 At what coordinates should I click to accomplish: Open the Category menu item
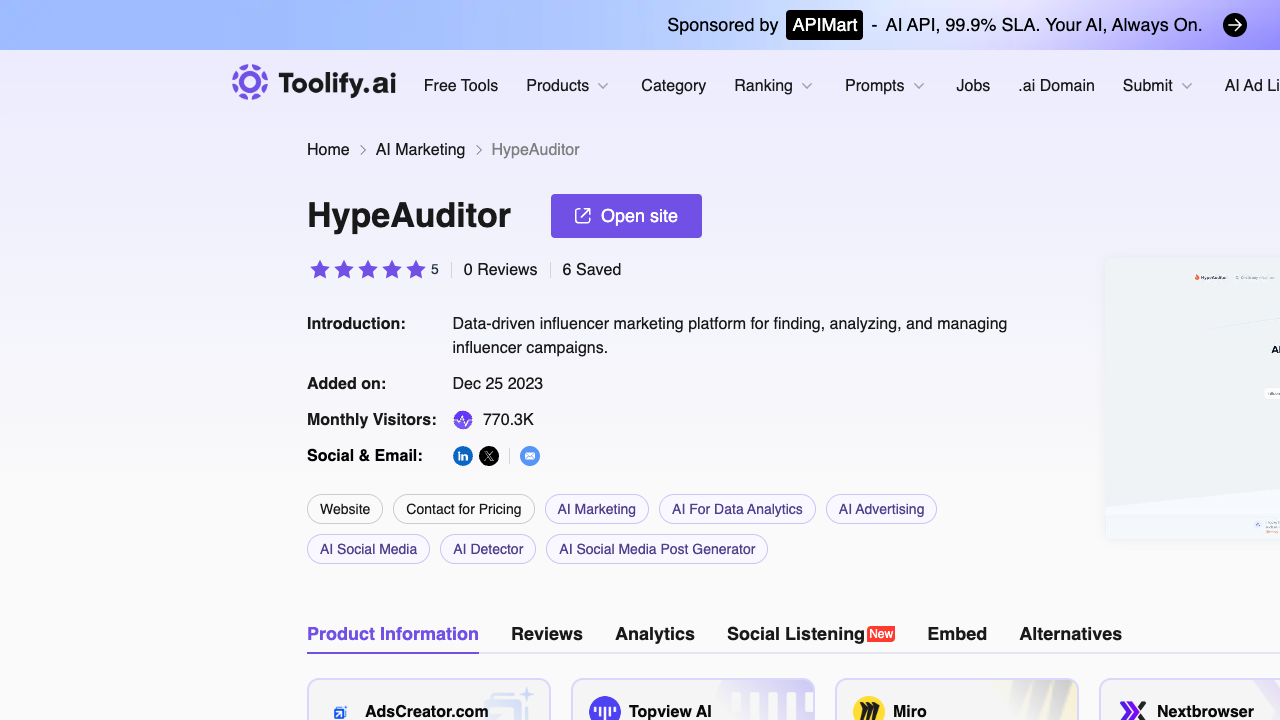(x=673, y=86)
